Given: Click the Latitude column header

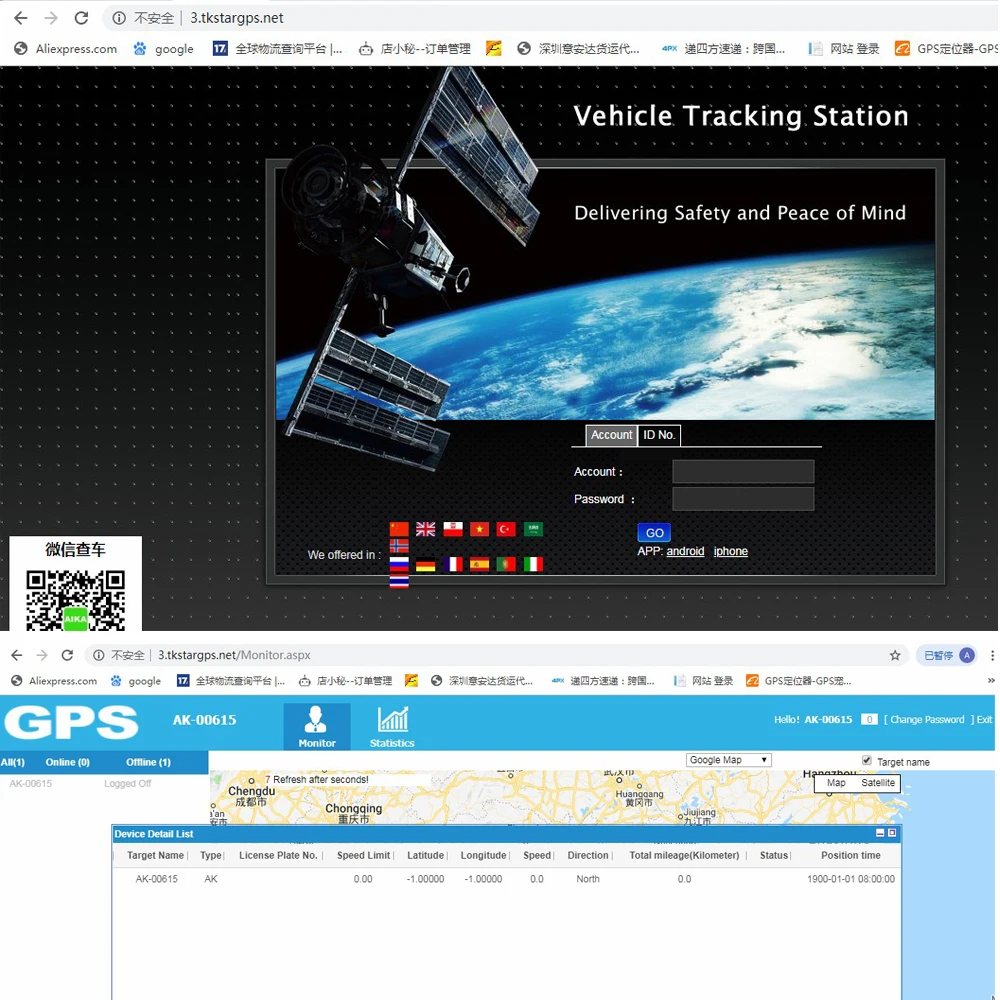Looking at the screenshot, I should [425, 855].
